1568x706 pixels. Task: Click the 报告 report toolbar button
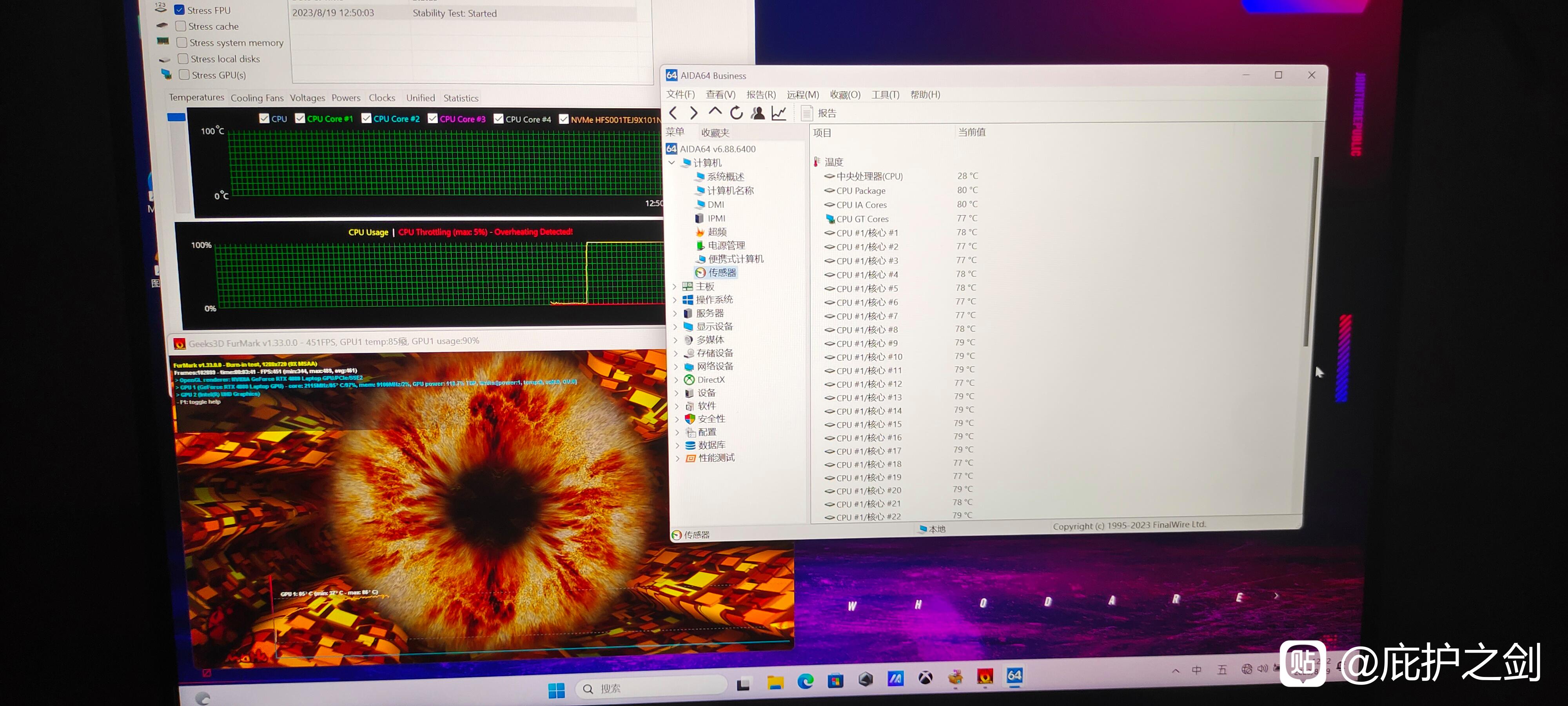pos(819,113)
